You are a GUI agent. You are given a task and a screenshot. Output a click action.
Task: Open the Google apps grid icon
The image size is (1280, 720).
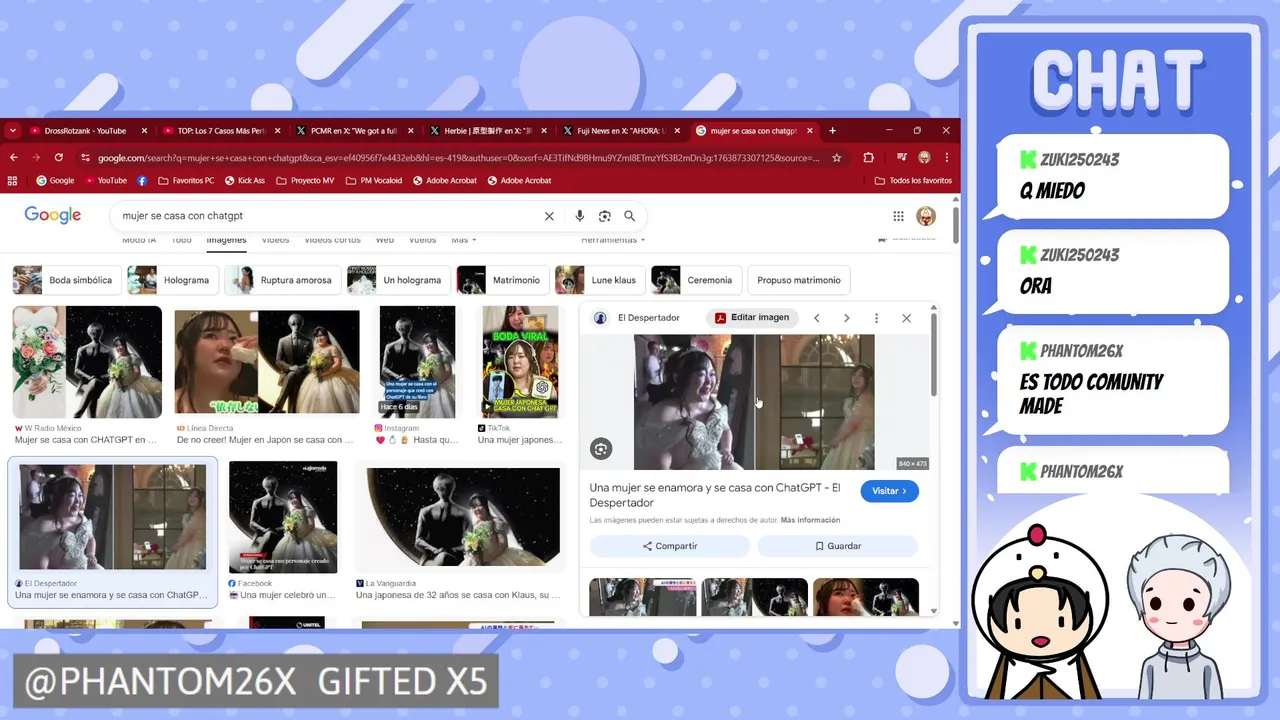898,216
